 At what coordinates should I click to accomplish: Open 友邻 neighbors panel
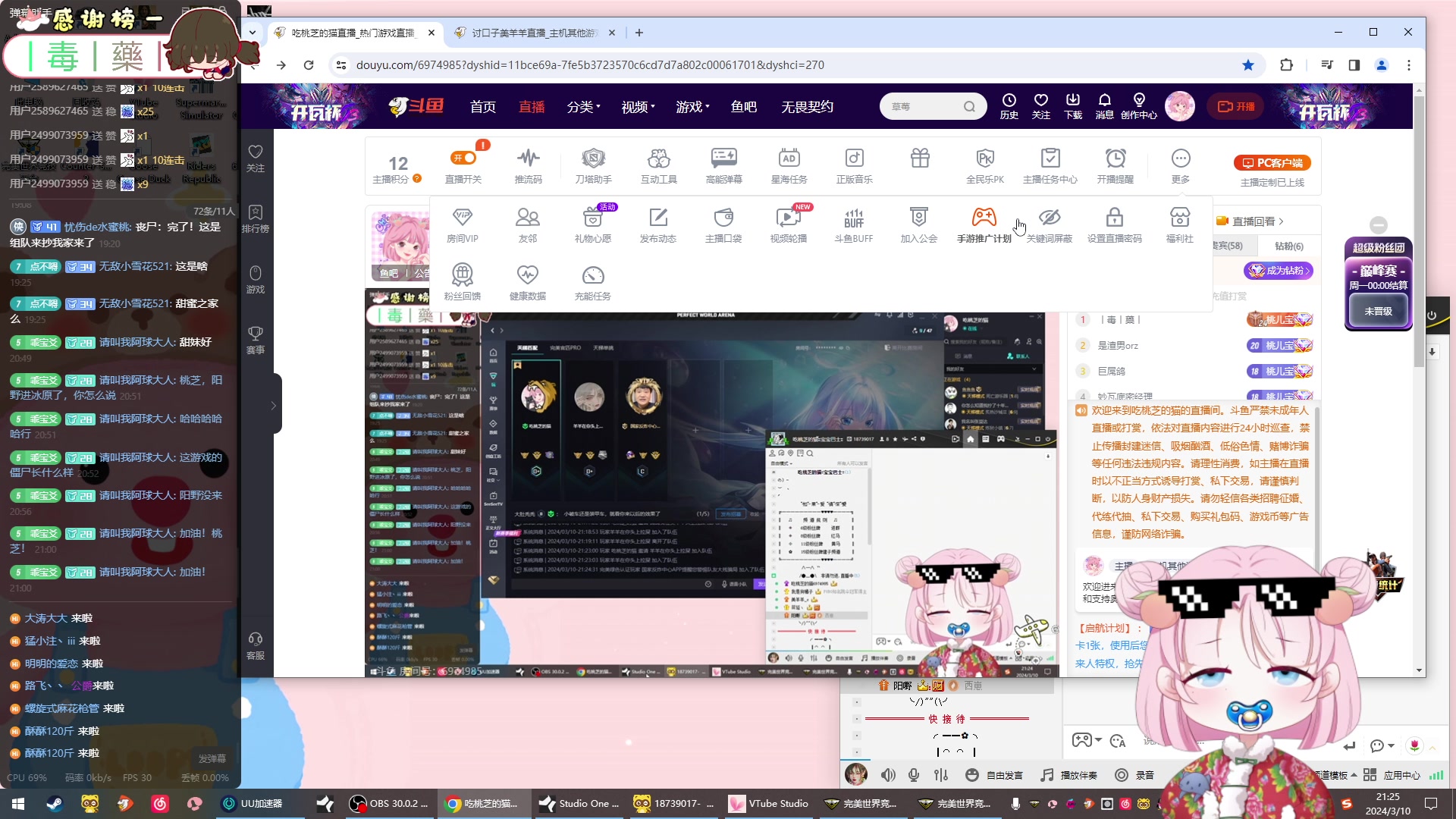[528, 225]
